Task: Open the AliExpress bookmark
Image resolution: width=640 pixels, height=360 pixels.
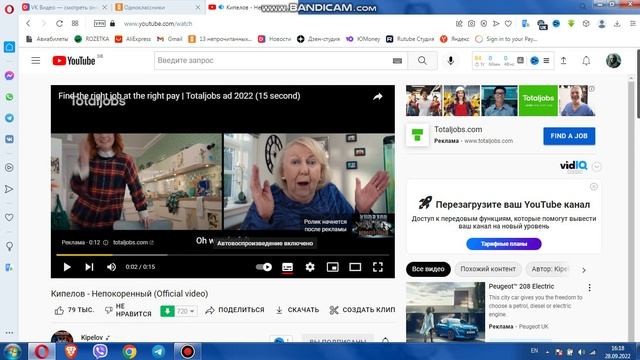Action: [133, 39]
